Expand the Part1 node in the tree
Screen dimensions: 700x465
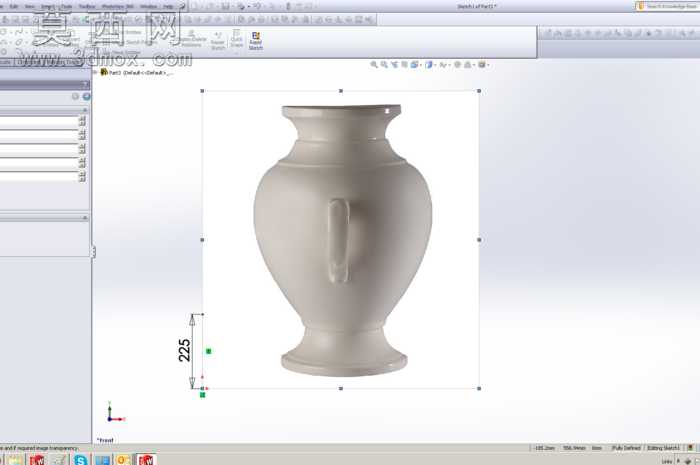(x=95, y=72)
